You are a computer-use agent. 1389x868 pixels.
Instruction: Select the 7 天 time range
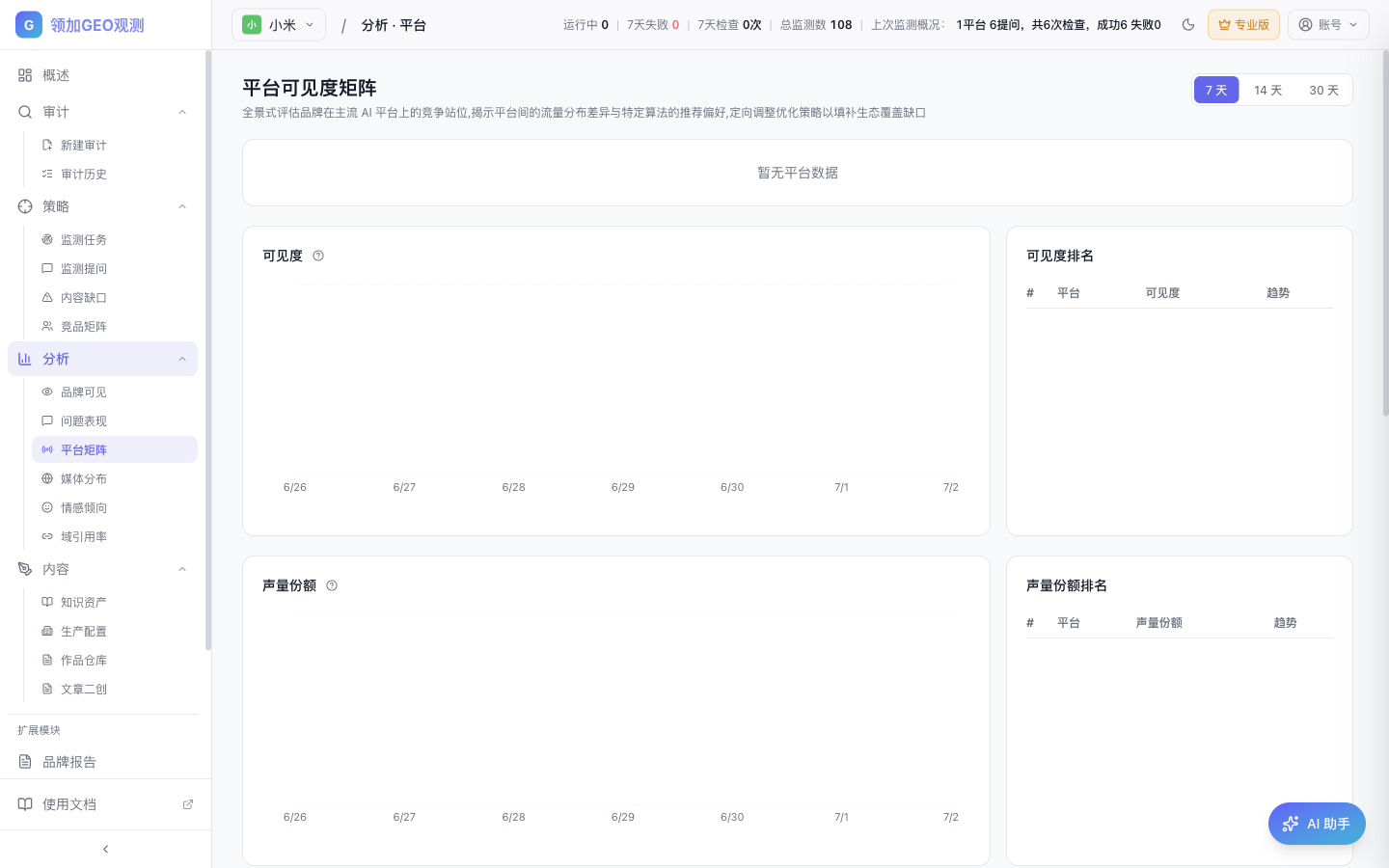[x=1216, y=90]
